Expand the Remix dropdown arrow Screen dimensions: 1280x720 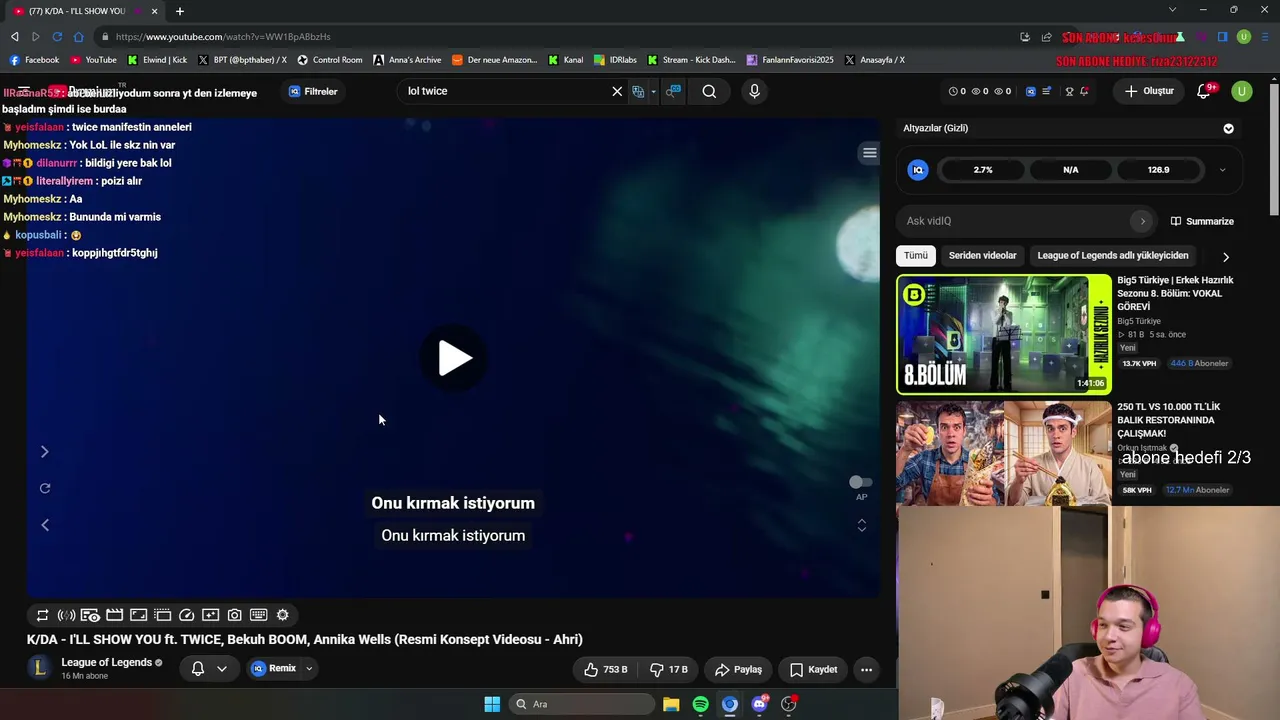[309, 668]
